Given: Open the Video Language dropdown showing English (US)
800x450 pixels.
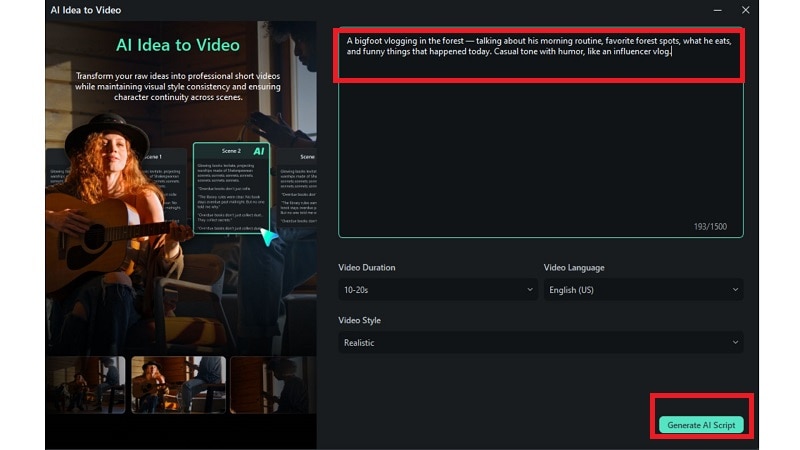Looking at the screenshot, I should click(643, 290).
